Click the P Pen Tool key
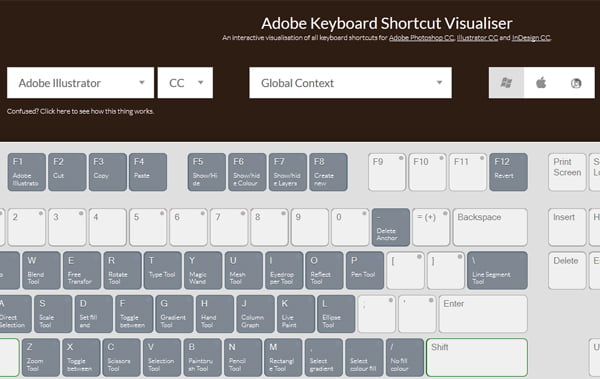The height and width of the screenshot is (379, 600). tap(365, 270)
